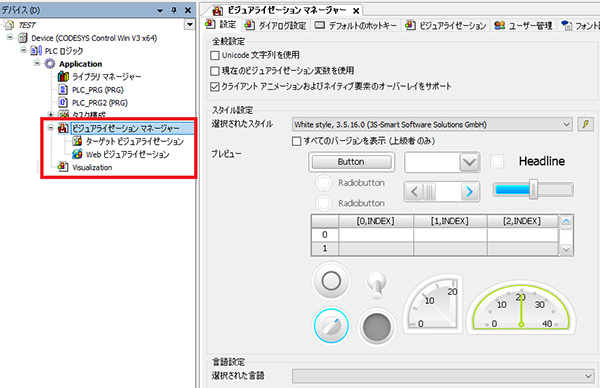Click the PLC_PRG (PRG) document icon
The image size is (600, 388).
[x=63, y=90]
